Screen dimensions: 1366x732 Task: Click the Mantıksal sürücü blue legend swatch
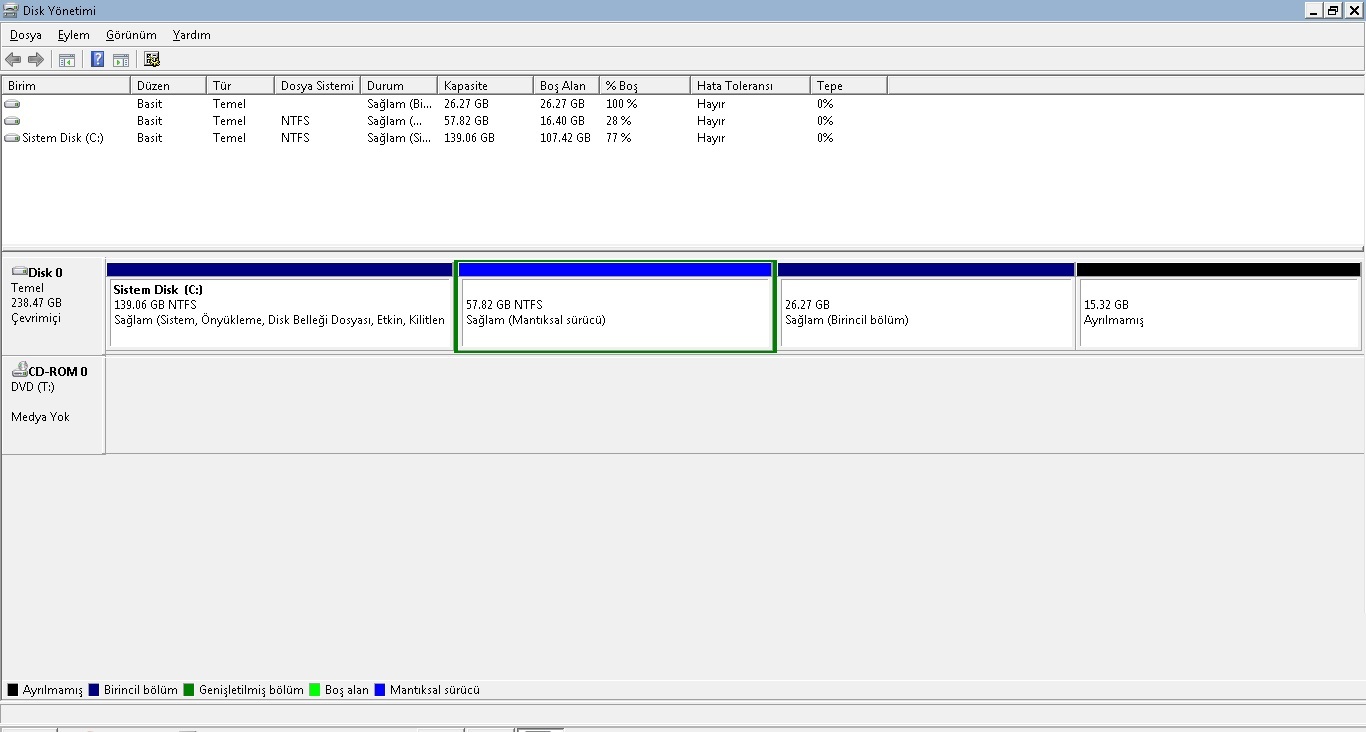(380, 690)
